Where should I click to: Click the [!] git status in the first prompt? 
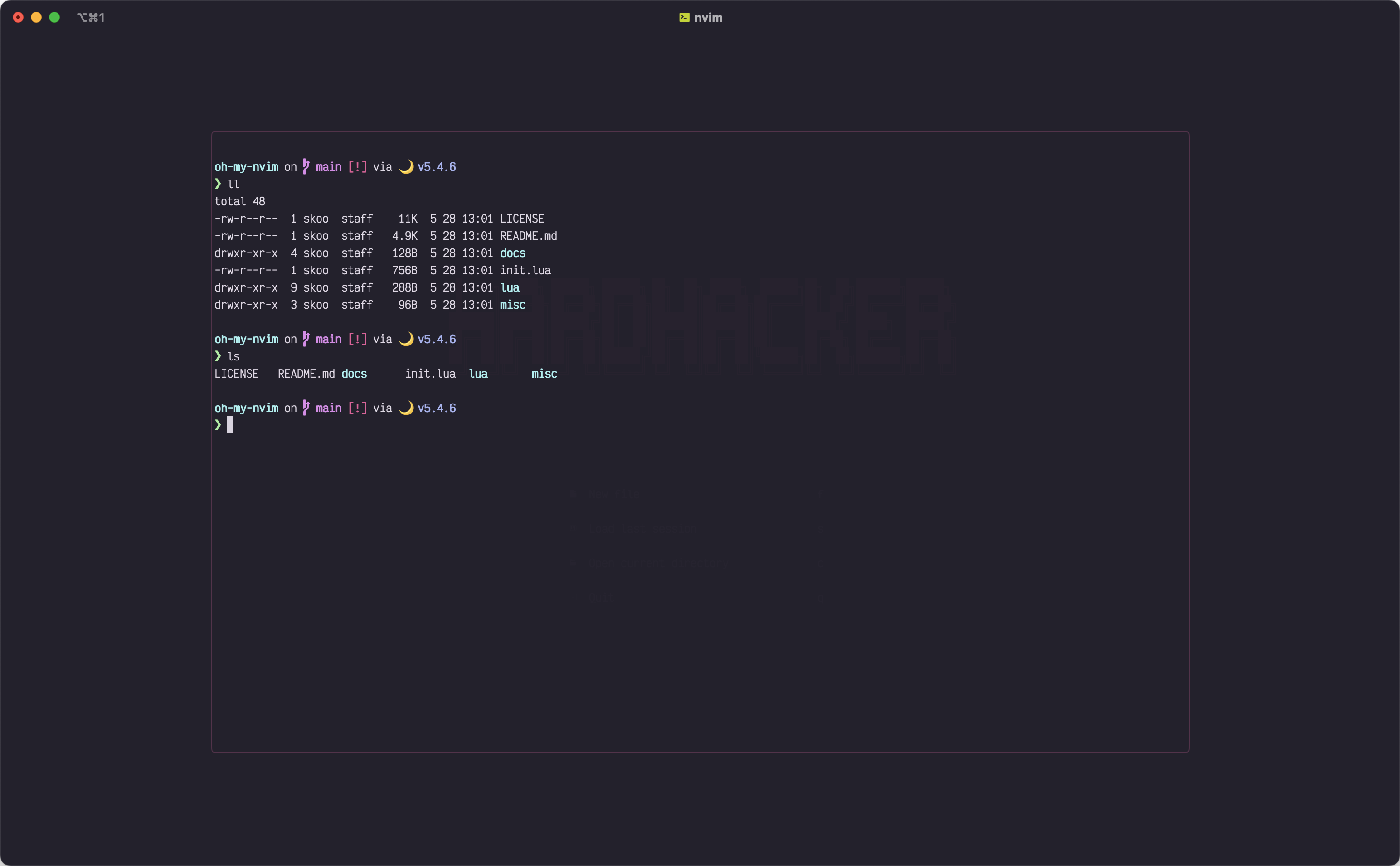pyautogui.click(x=357, y=167)
